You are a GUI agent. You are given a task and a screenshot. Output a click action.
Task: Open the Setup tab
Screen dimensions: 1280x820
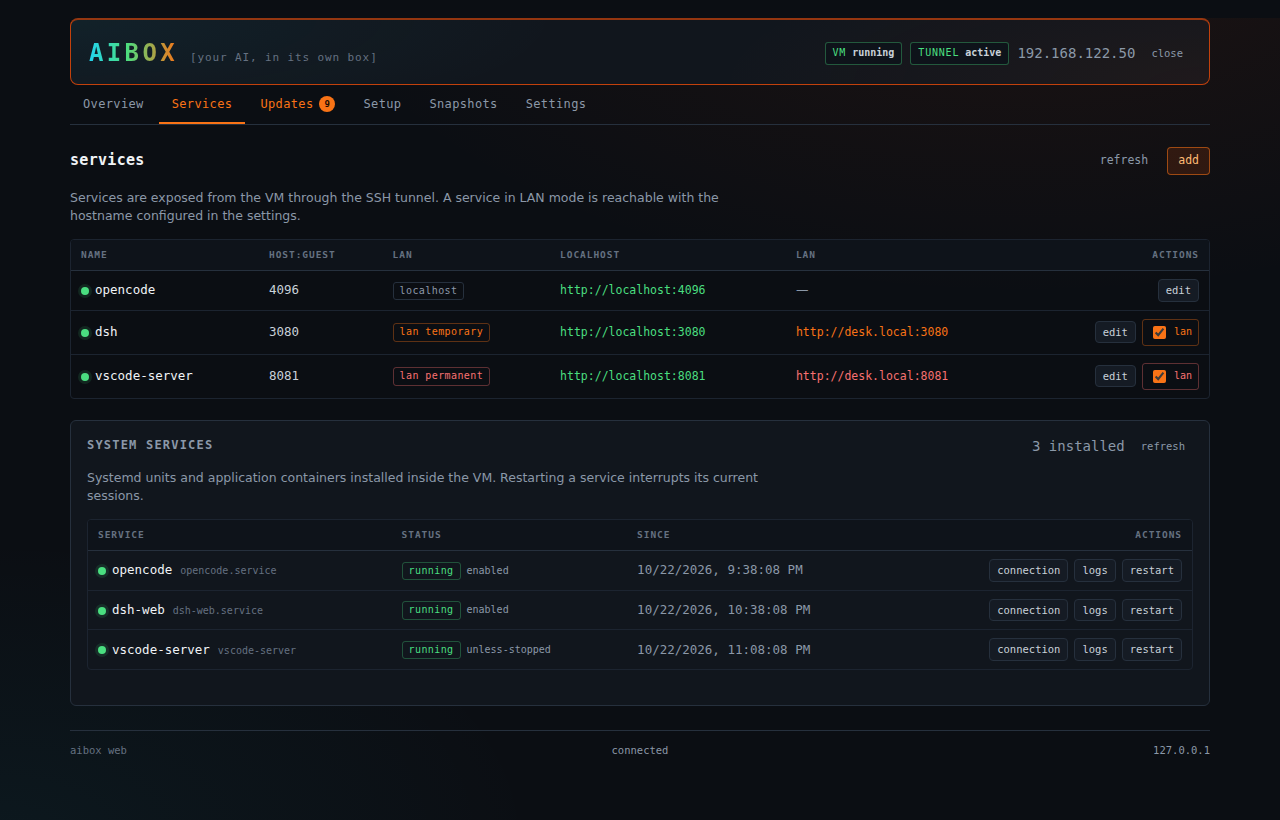click(382, 104)
